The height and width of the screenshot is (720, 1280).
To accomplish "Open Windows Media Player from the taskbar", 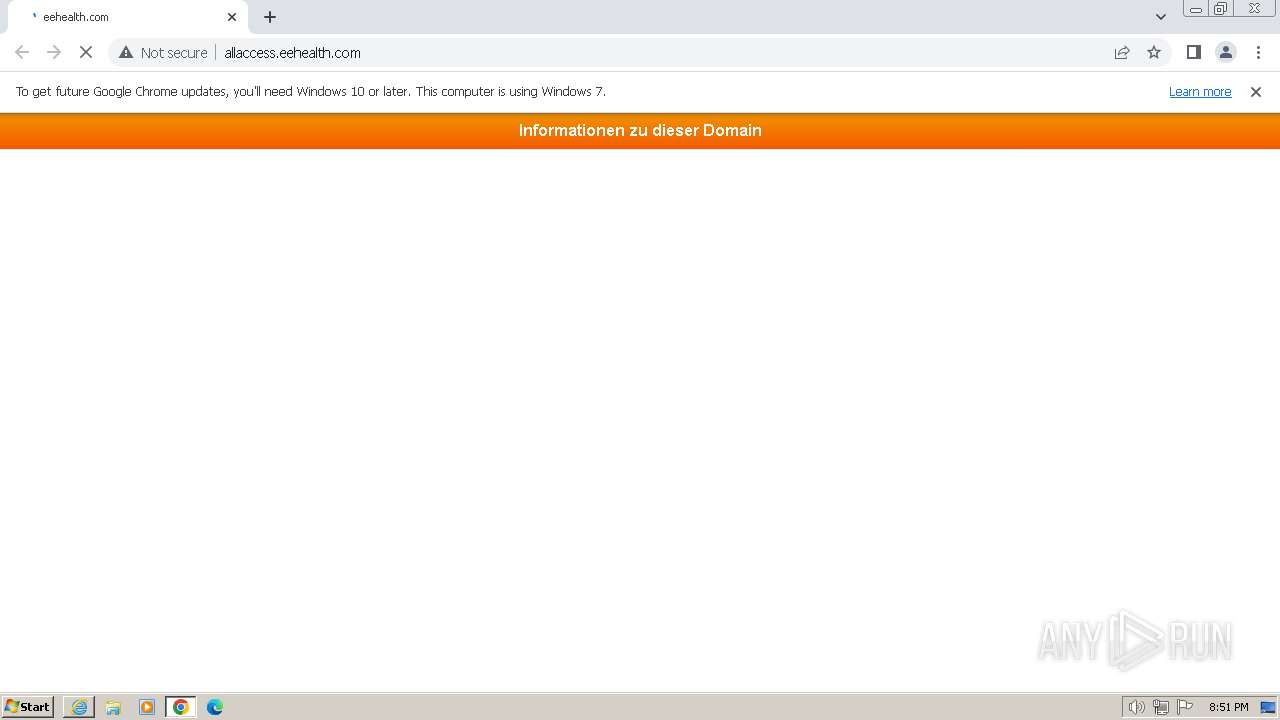I will [147, 707].
